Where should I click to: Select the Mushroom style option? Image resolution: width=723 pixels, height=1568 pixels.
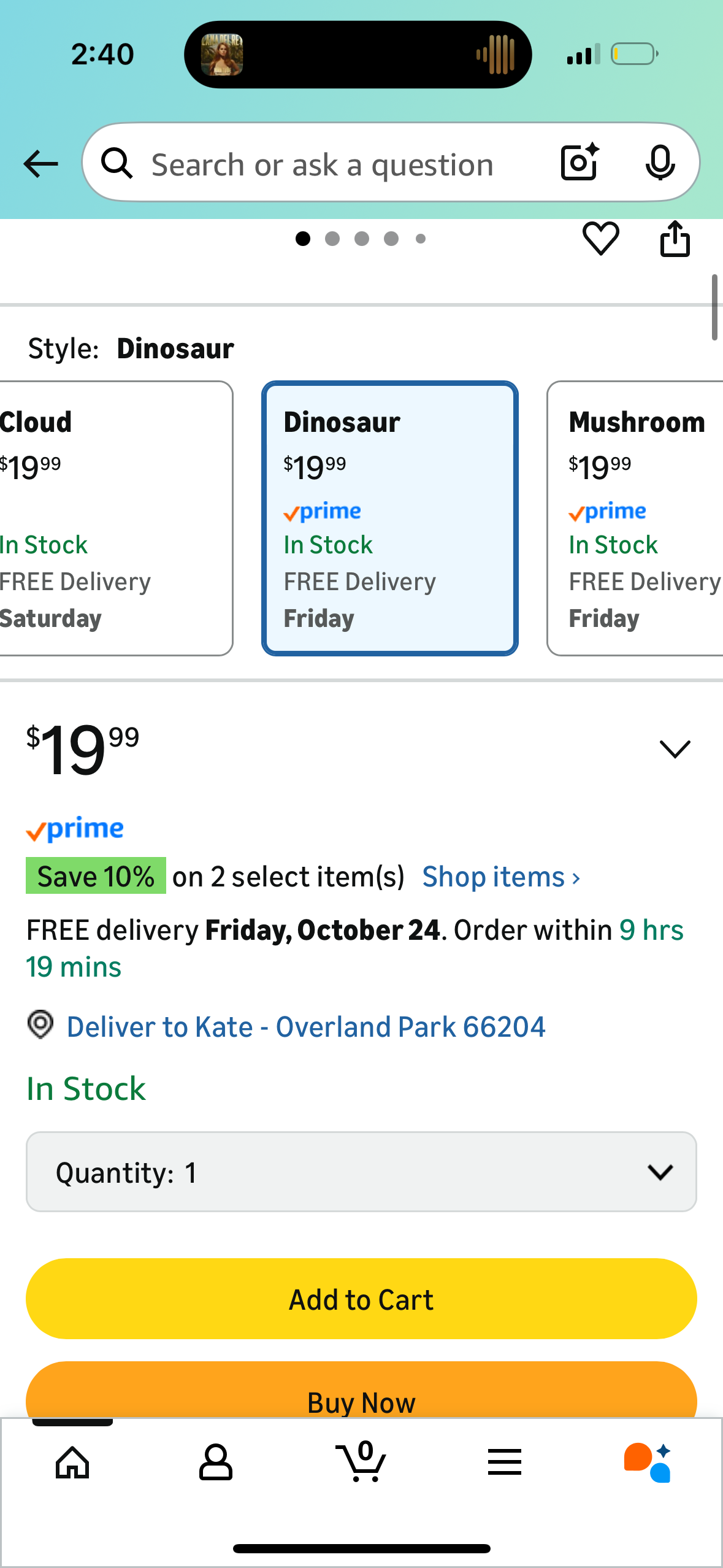pos(636,518)
